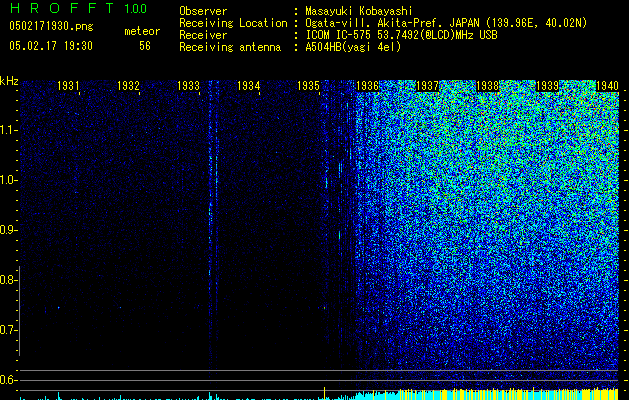
Task: Click the Observer field label
Action: point(203,11)
